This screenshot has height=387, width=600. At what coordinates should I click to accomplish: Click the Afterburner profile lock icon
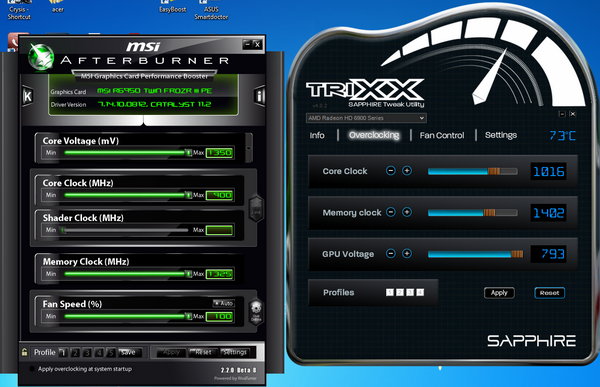pyautogui.click(x=24, y=352)
